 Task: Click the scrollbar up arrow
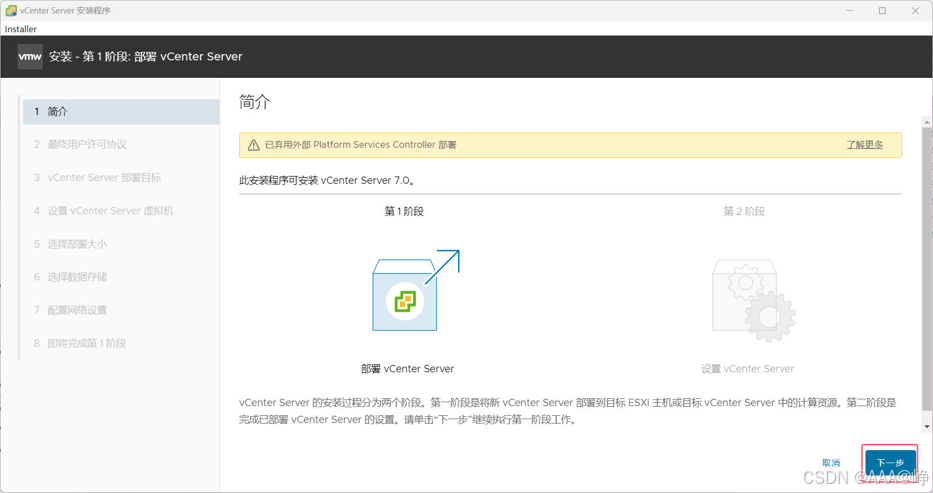coord(927,123)
